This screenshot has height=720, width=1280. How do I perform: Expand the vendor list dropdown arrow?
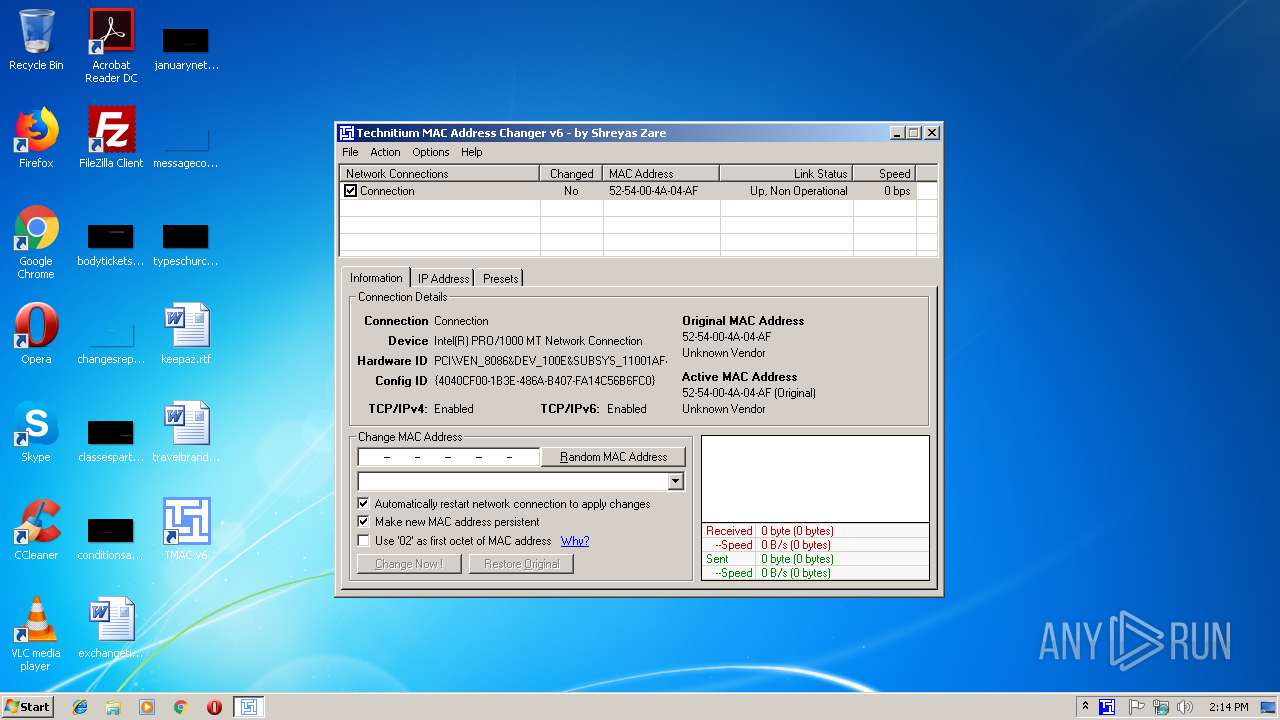click(675, 482)
